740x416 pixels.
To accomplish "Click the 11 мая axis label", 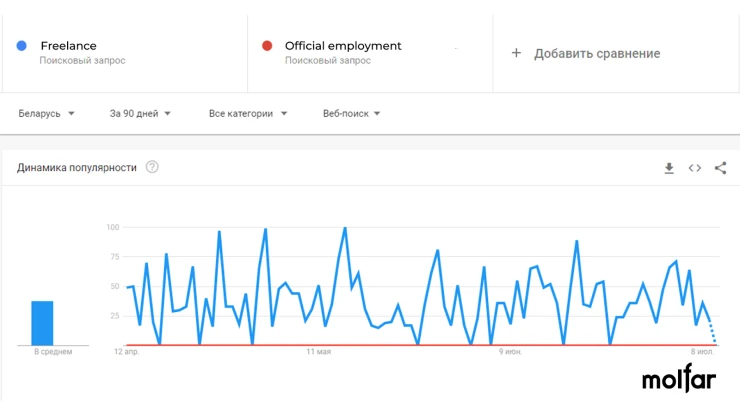I will [x=319, y=352].
